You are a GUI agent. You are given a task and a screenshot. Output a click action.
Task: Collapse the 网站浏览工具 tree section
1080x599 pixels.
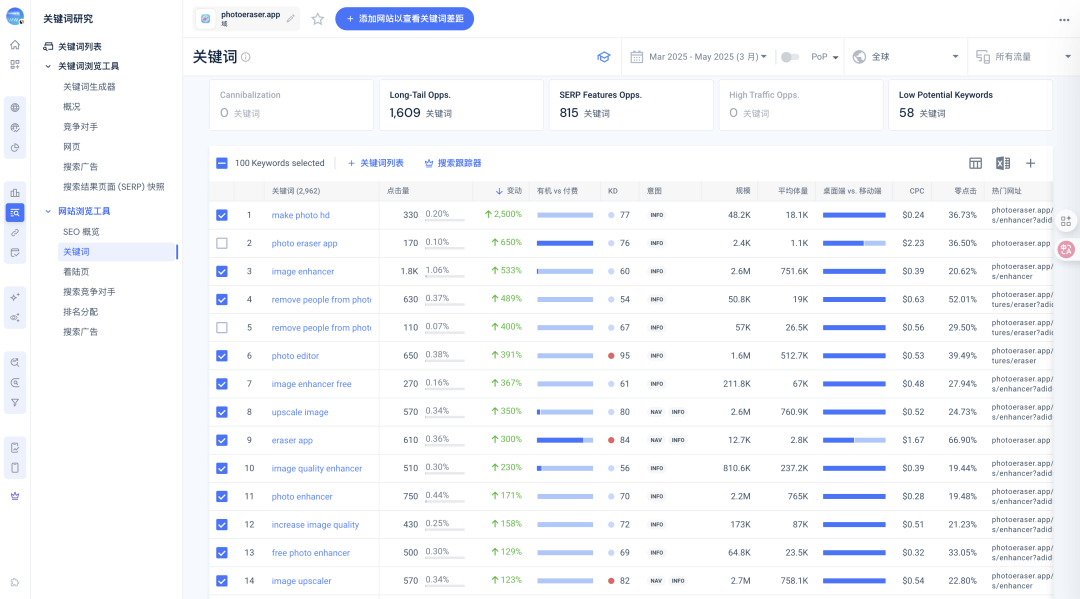coord(48,211)
